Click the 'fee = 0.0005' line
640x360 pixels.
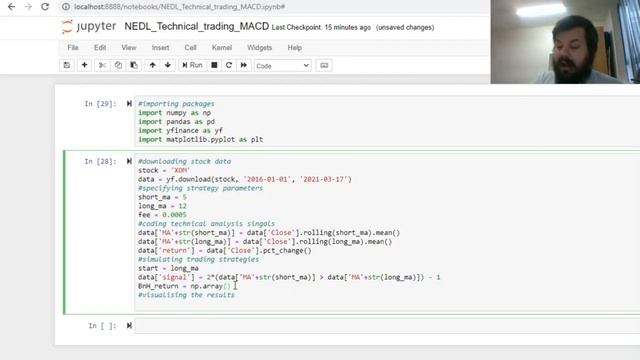click(162, 215)
